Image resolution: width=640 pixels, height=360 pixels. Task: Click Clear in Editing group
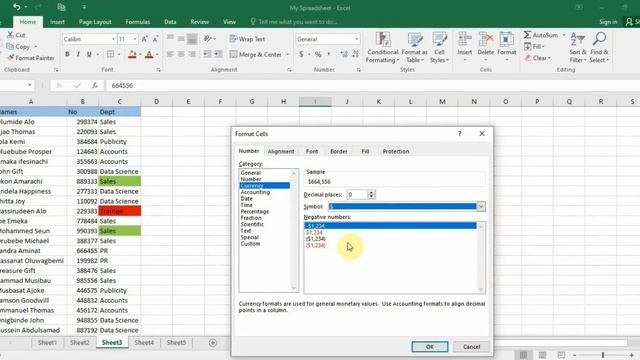pyautogui.click(x=537, y=58)
